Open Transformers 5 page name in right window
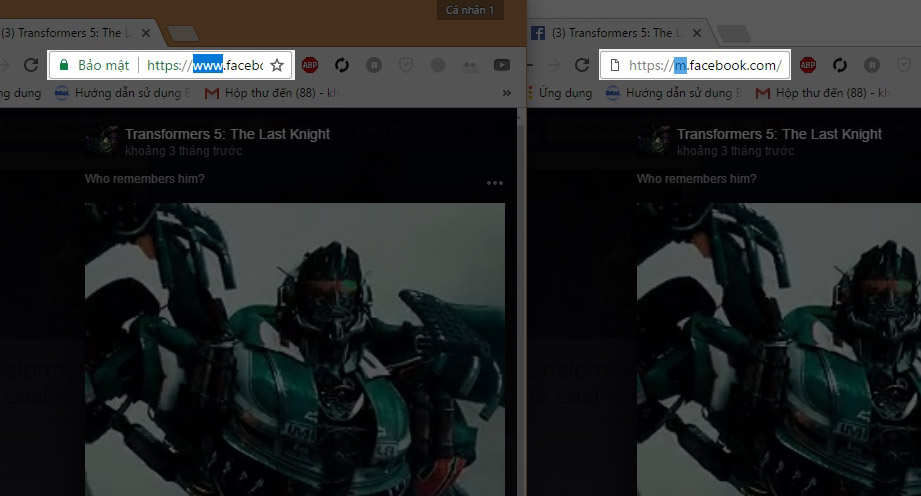The height and width of the screenshot is (496, 921). [779, 134]
